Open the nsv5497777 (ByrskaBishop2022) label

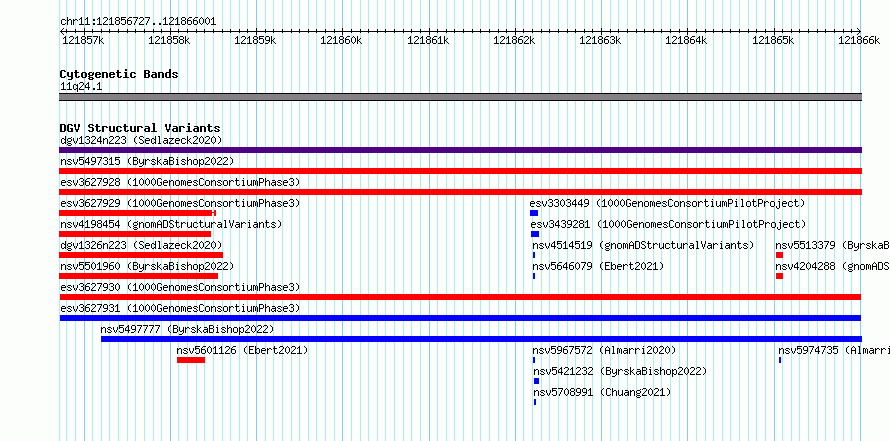point(187,329)
